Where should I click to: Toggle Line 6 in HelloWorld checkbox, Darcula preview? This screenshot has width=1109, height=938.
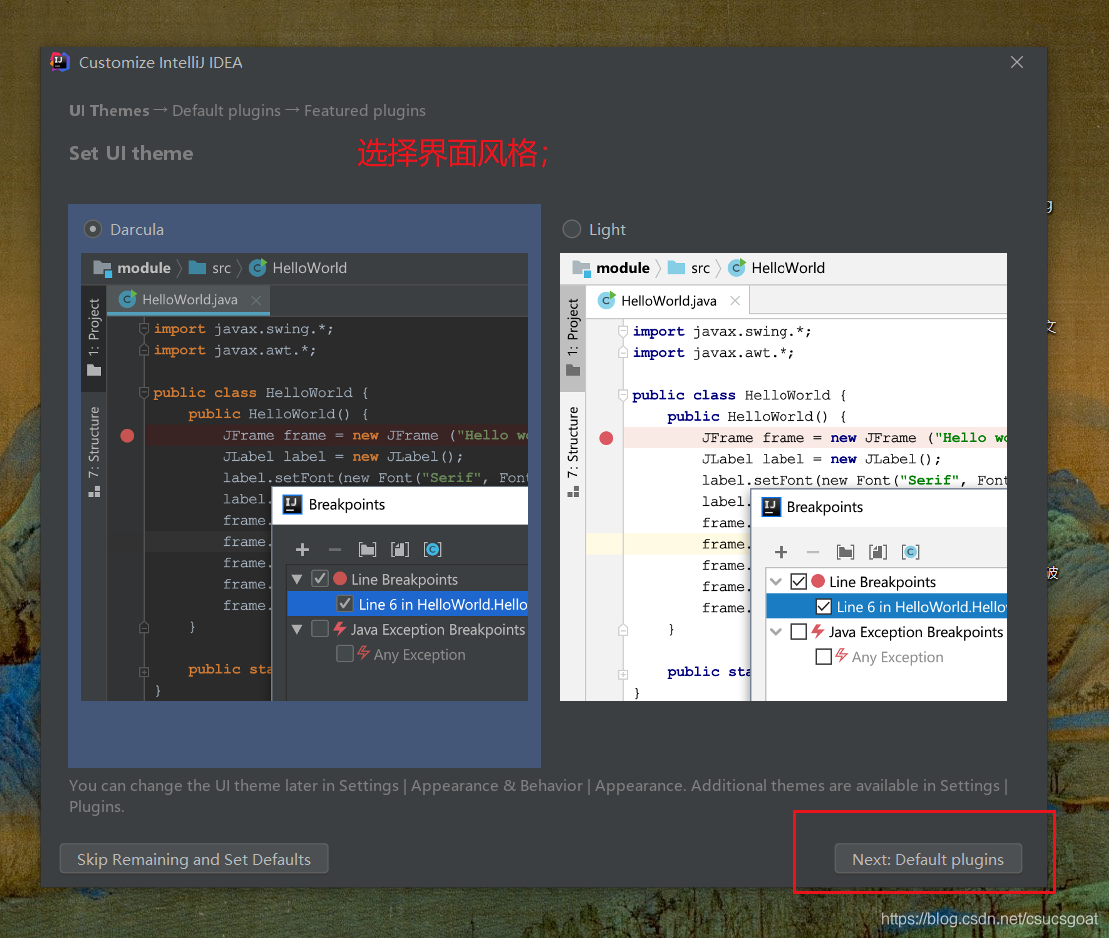345,604
